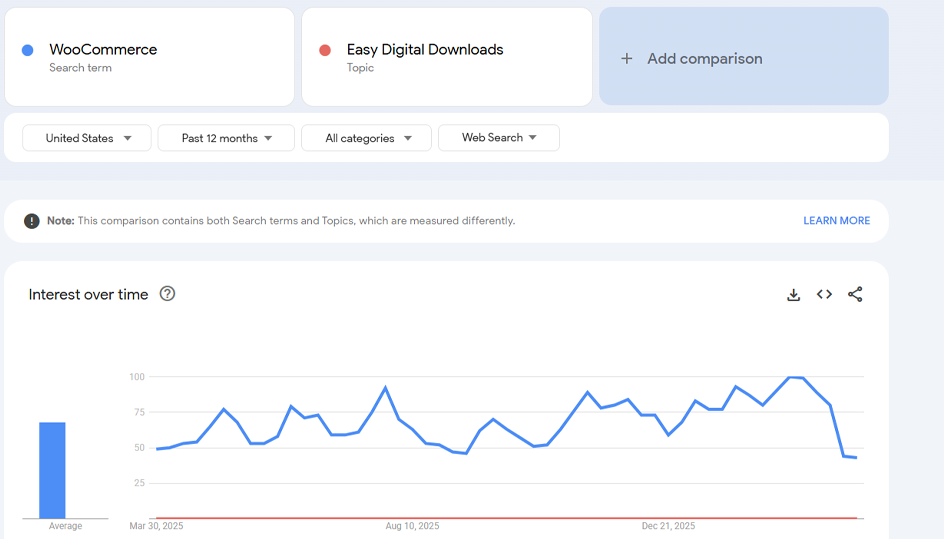Click the blue Average bar
Viewport: 944px width, 539px height.
point(52,470)
